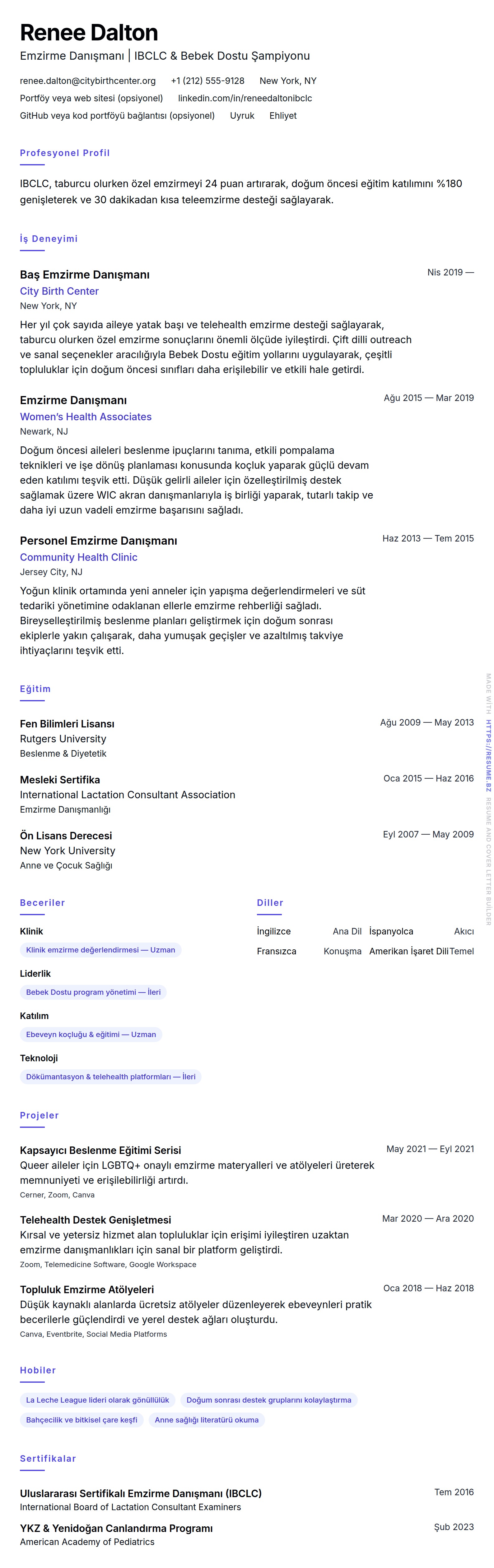The image size is (494, 1568).
Task: Click the Dökümantasyon & telehealth platformları tag
Action: (x=111, y=1077)
